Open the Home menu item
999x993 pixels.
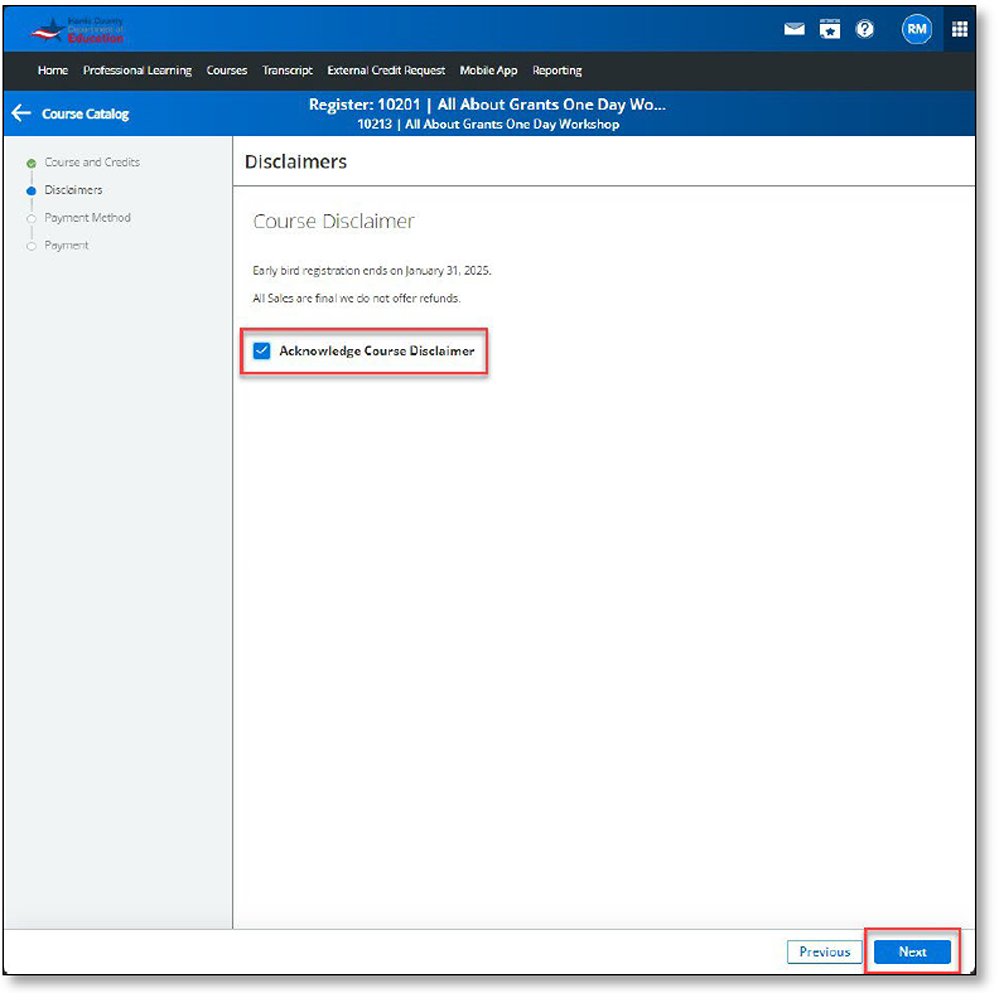pos(52,70)
